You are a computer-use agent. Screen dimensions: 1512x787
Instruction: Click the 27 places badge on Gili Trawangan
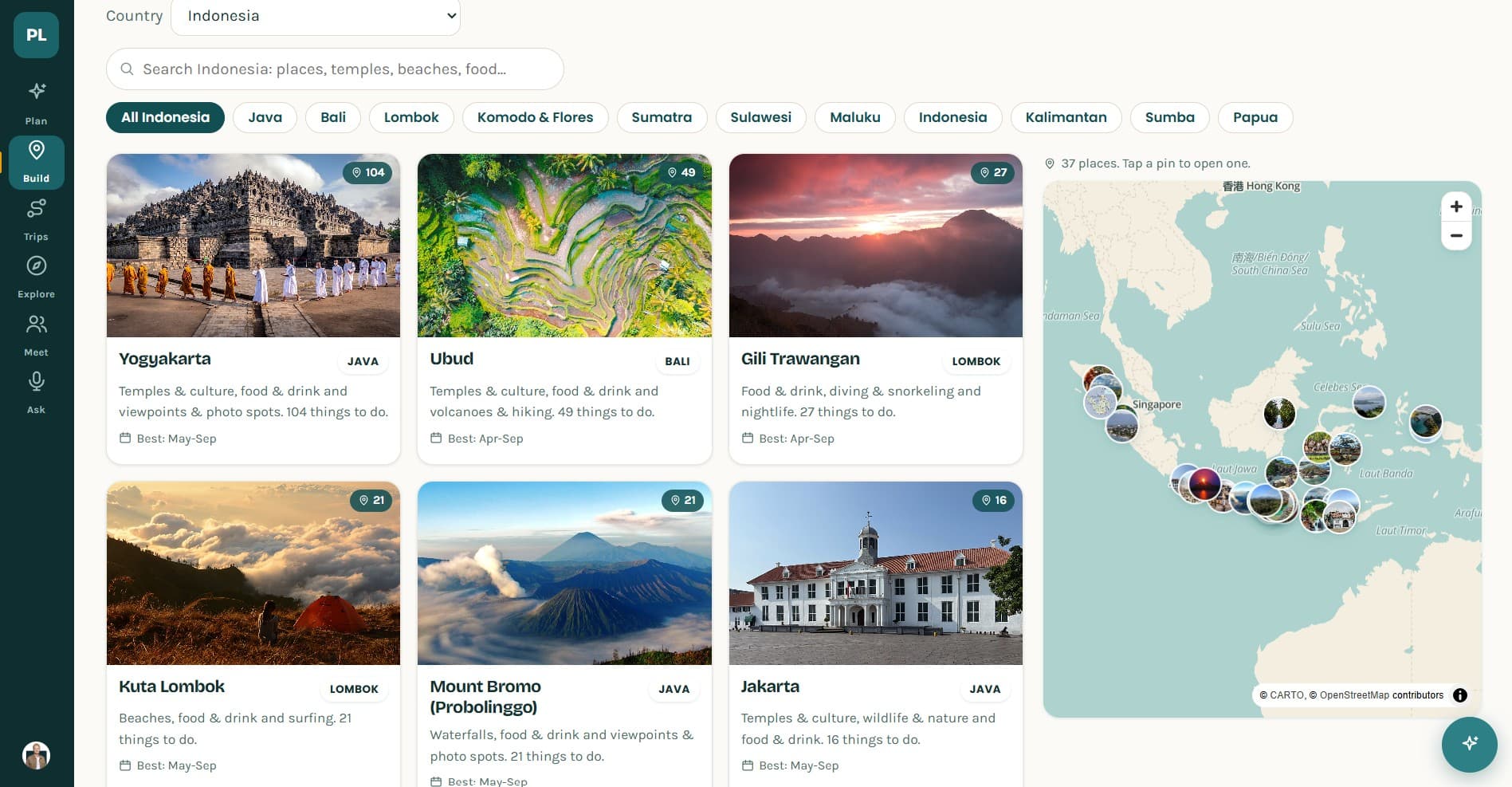pyautogui.click(x=993, y=172)
